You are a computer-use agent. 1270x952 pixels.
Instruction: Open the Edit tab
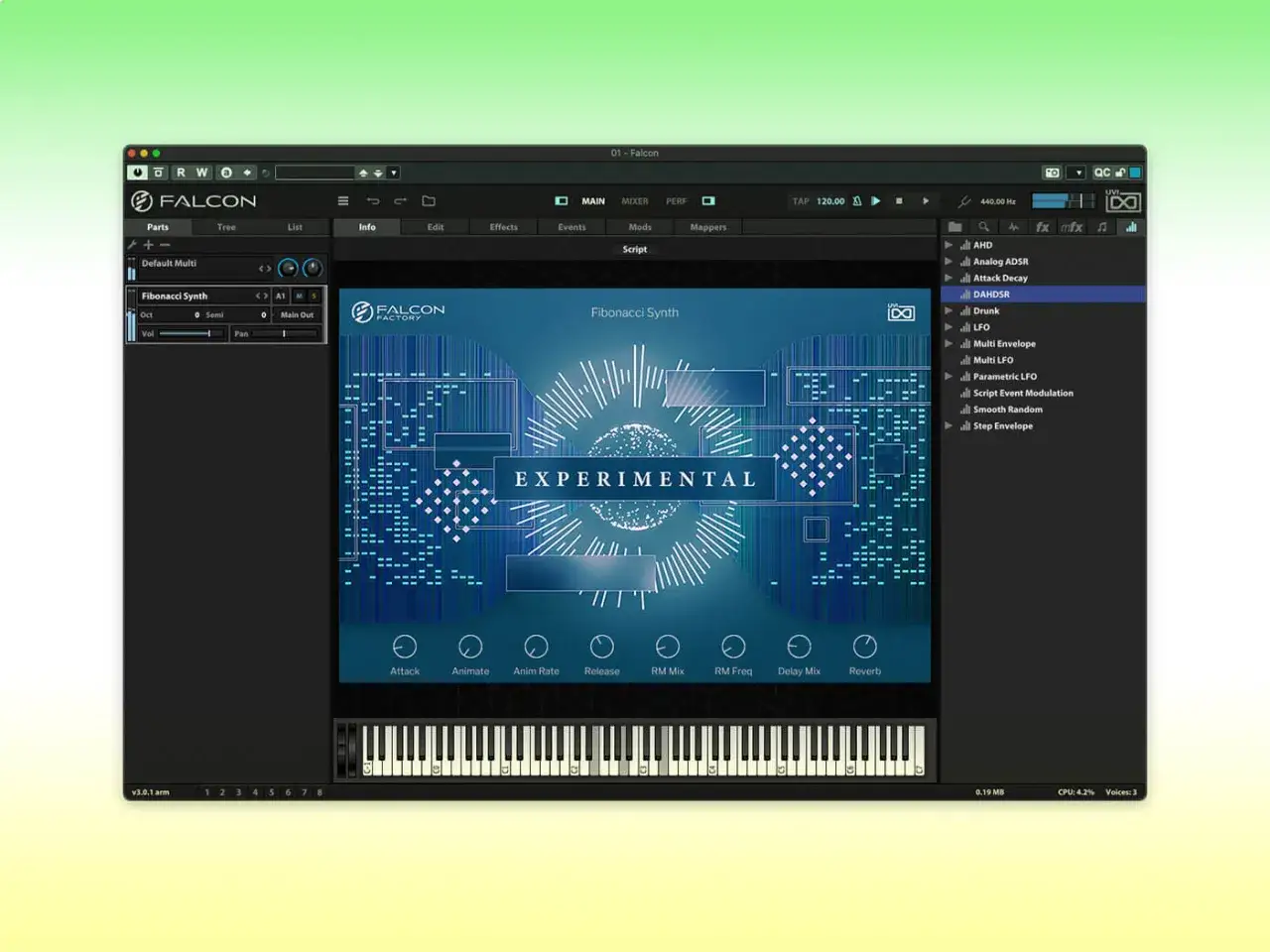click(x=436, y=227)
